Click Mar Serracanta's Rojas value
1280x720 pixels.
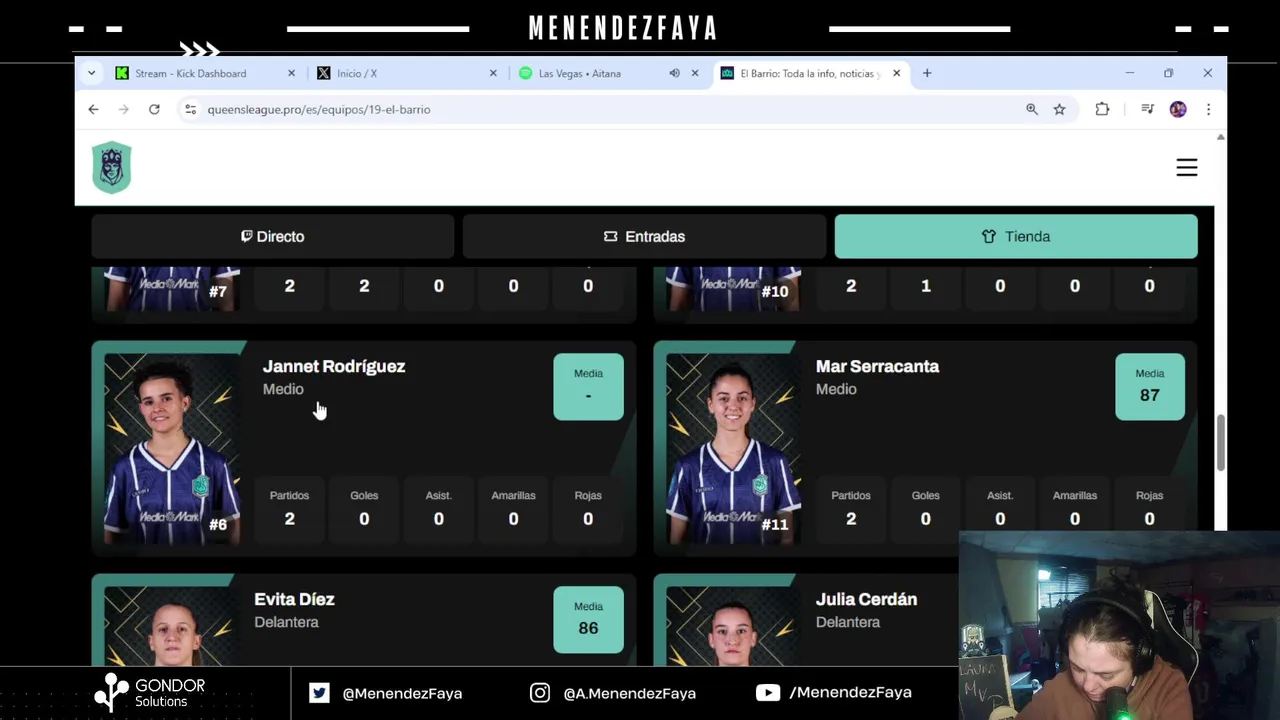(x=1149, y=519)
